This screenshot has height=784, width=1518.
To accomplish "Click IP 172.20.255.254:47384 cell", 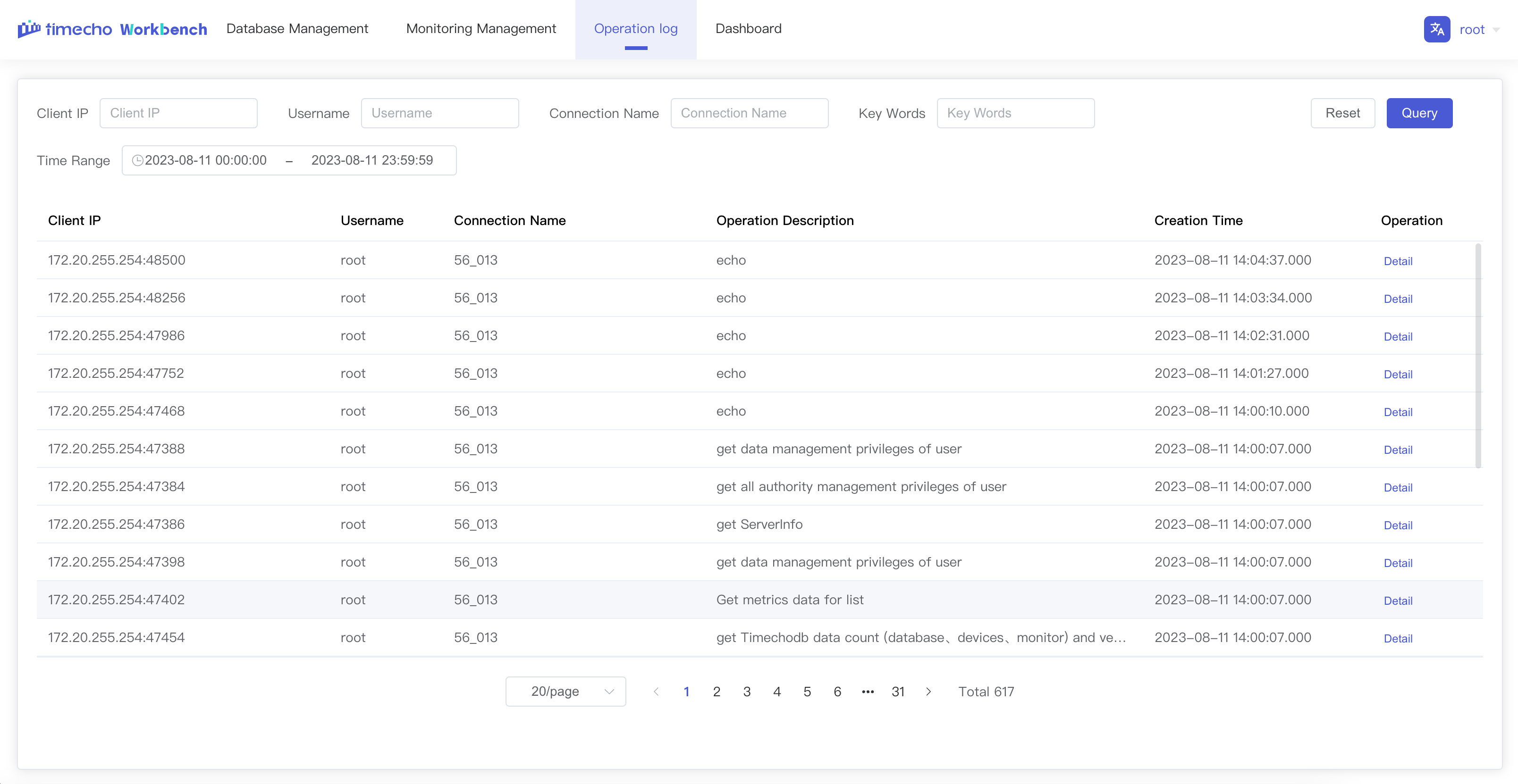I will 116,486.
